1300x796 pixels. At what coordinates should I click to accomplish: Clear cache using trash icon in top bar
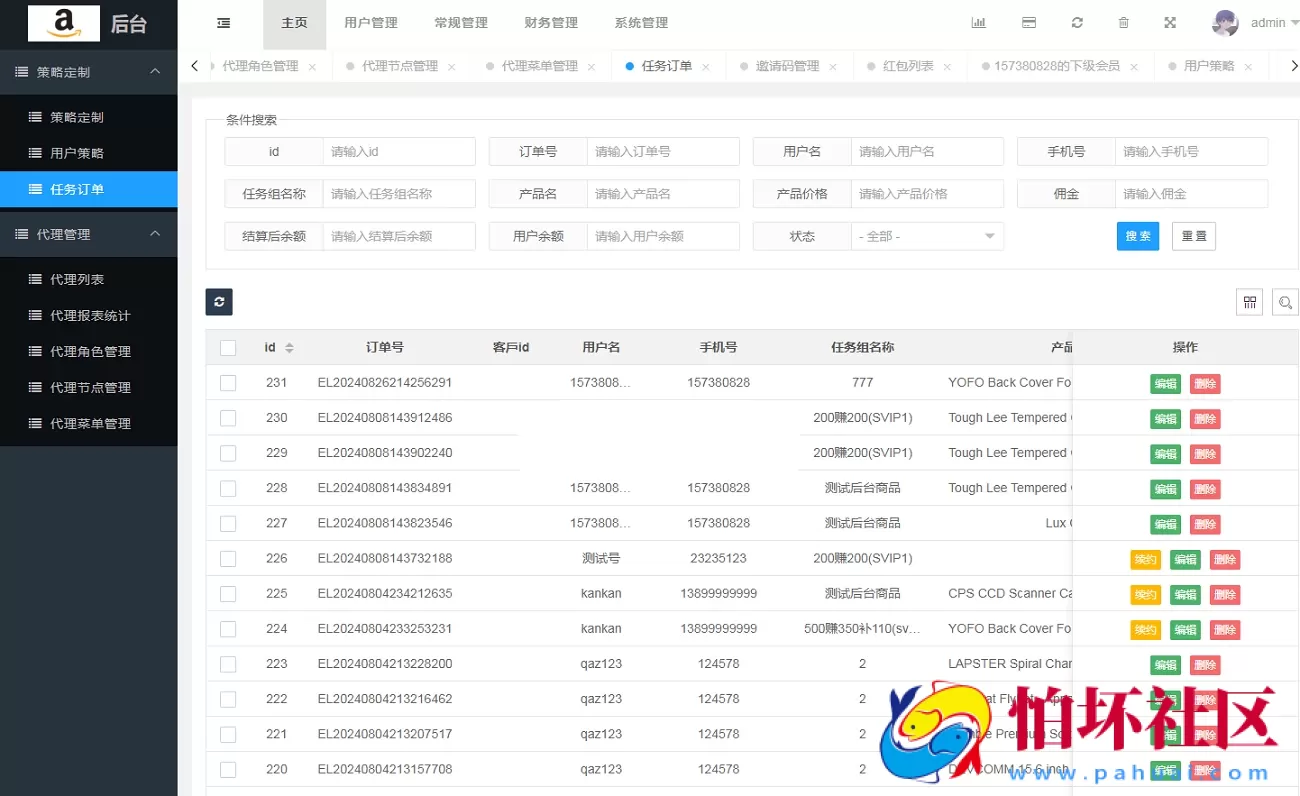coord(1123,22)
